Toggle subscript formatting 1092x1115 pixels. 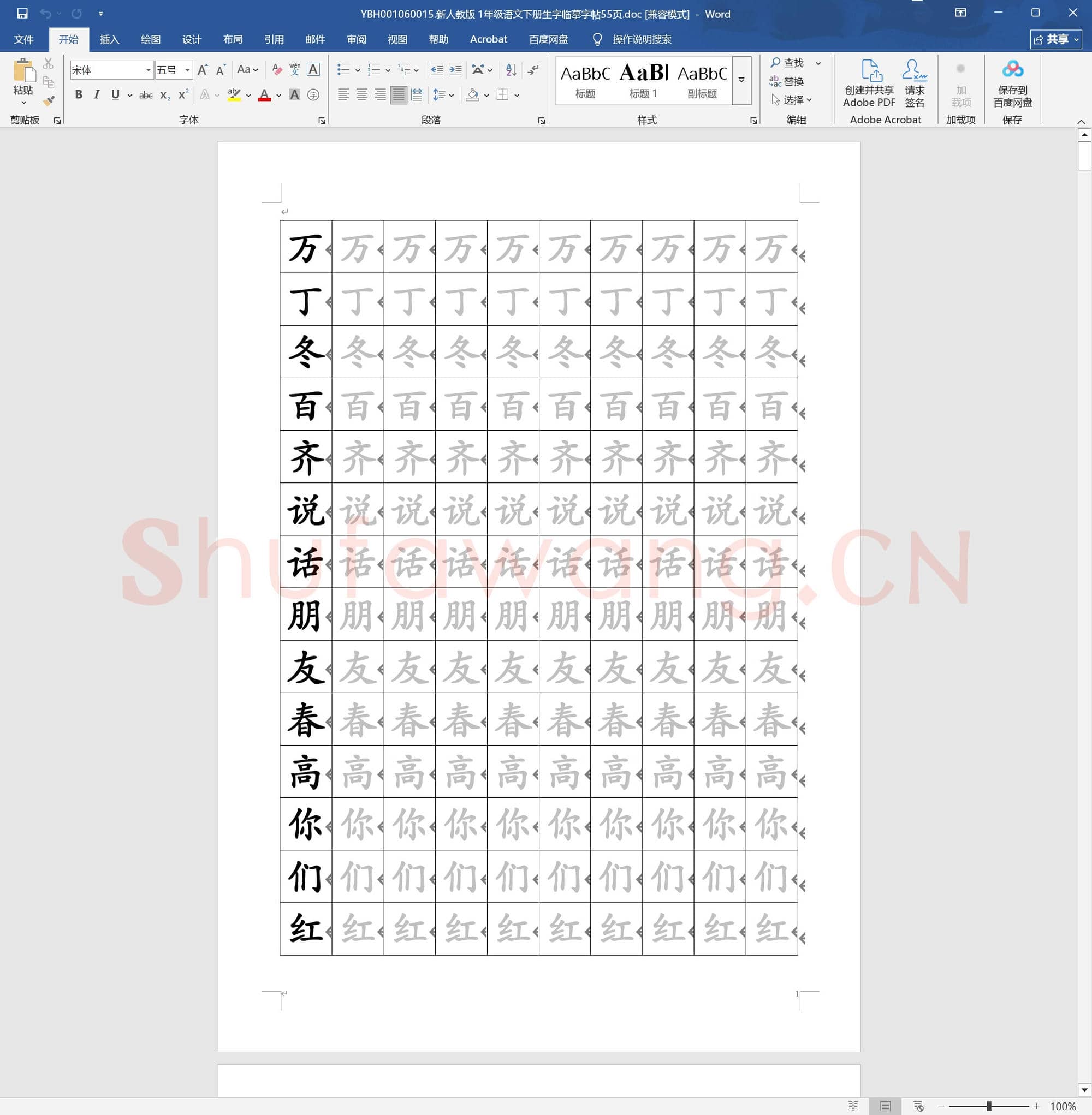(x=164, y=94)
